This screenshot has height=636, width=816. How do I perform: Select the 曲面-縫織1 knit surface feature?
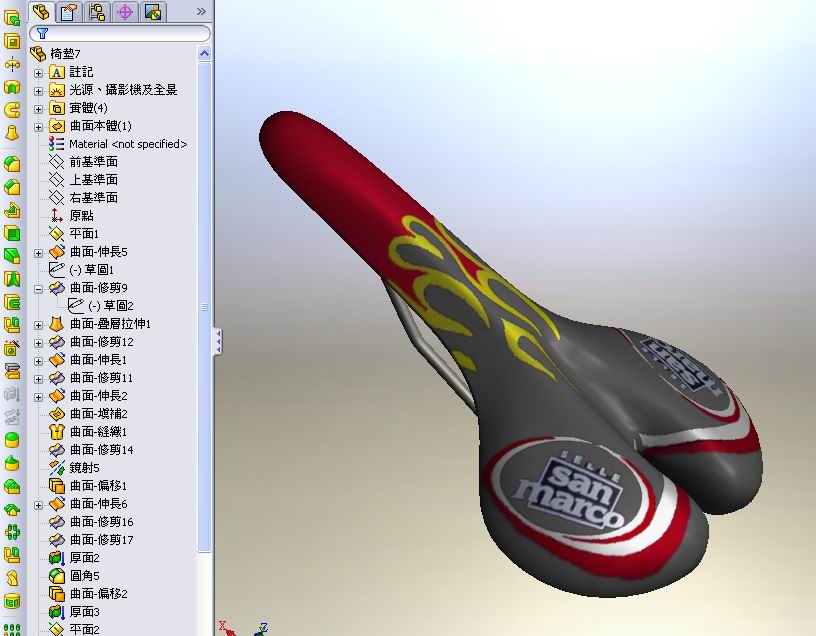88,431
